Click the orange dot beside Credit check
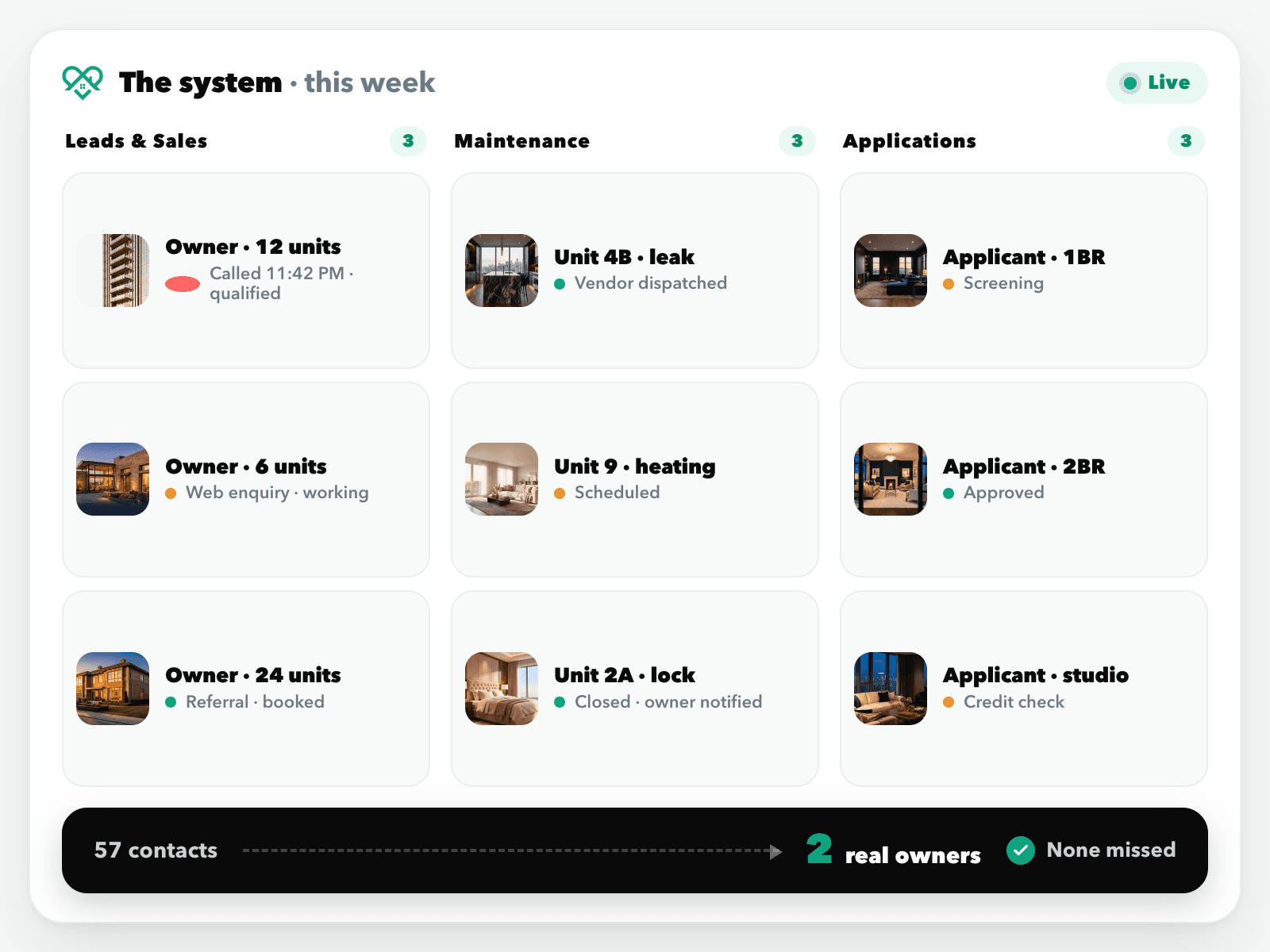The height and width of the screenshot is (952, 1270). pos(949,702)
